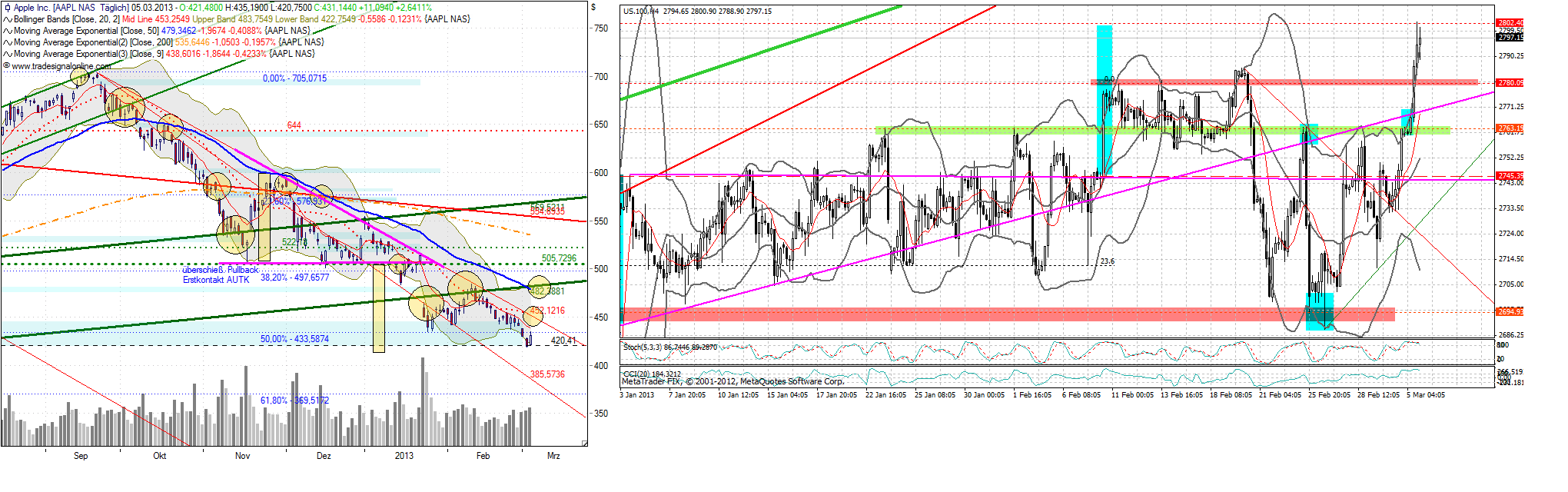
Task: Click the red 2780.05 price tag
Action: point(1510,83)
